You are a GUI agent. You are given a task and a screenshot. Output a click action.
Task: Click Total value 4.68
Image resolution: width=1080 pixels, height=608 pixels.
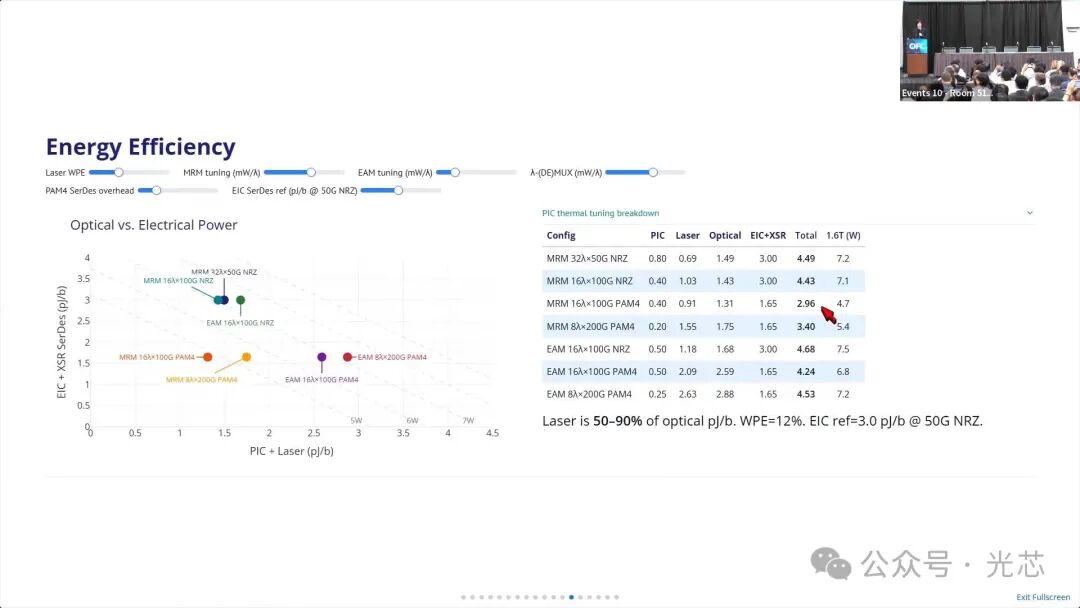(x=806, y=349)
